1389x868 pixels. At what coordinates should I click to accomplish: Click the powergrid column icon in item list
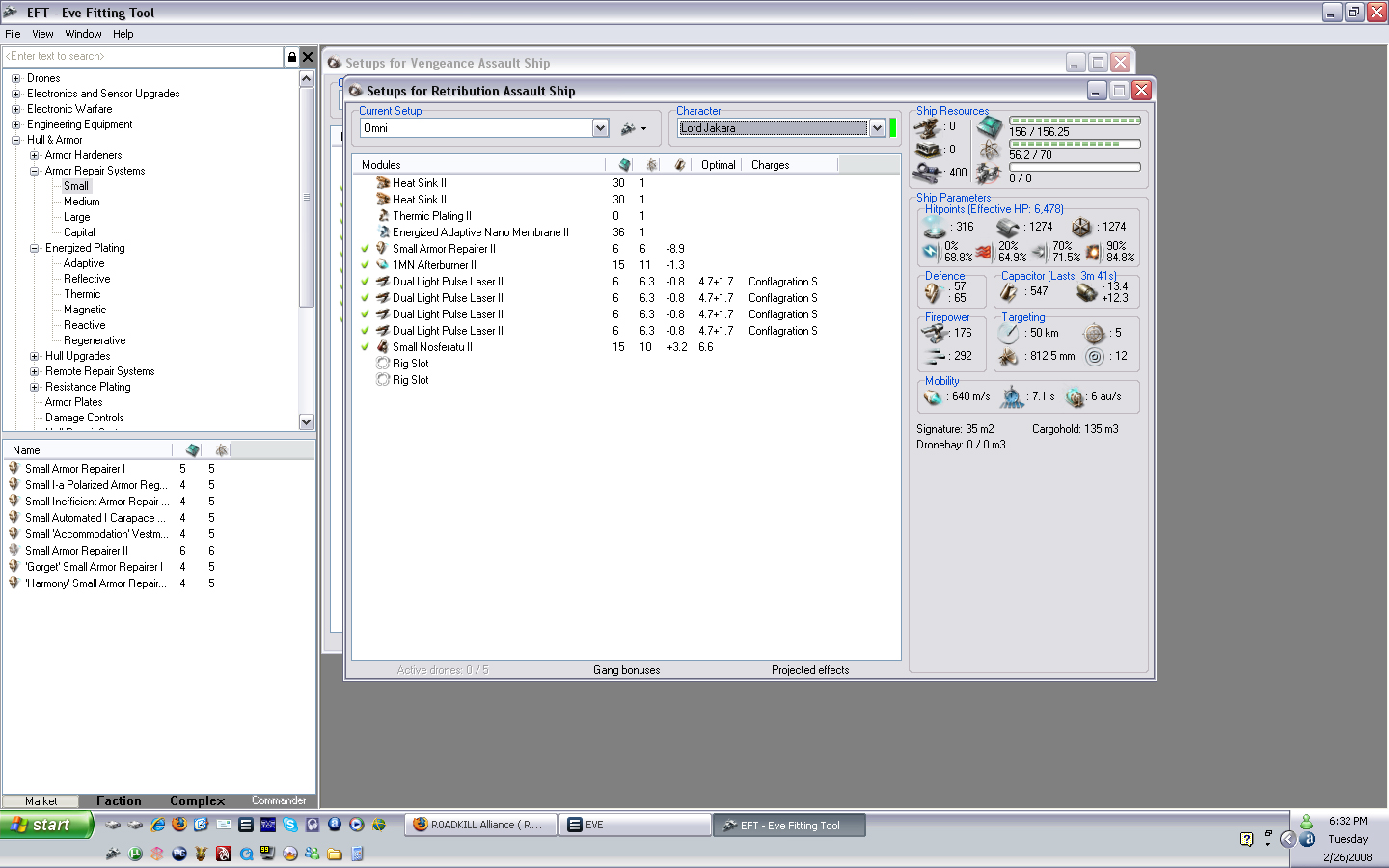(221, 450)
